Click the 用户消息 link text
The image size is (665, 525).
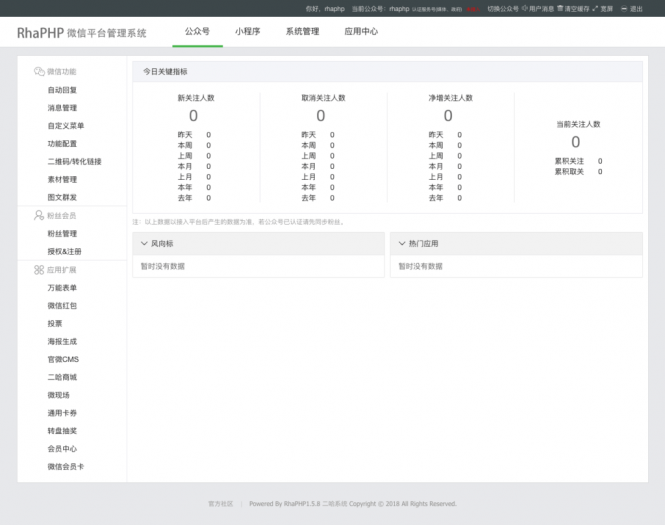coord(541,8)
